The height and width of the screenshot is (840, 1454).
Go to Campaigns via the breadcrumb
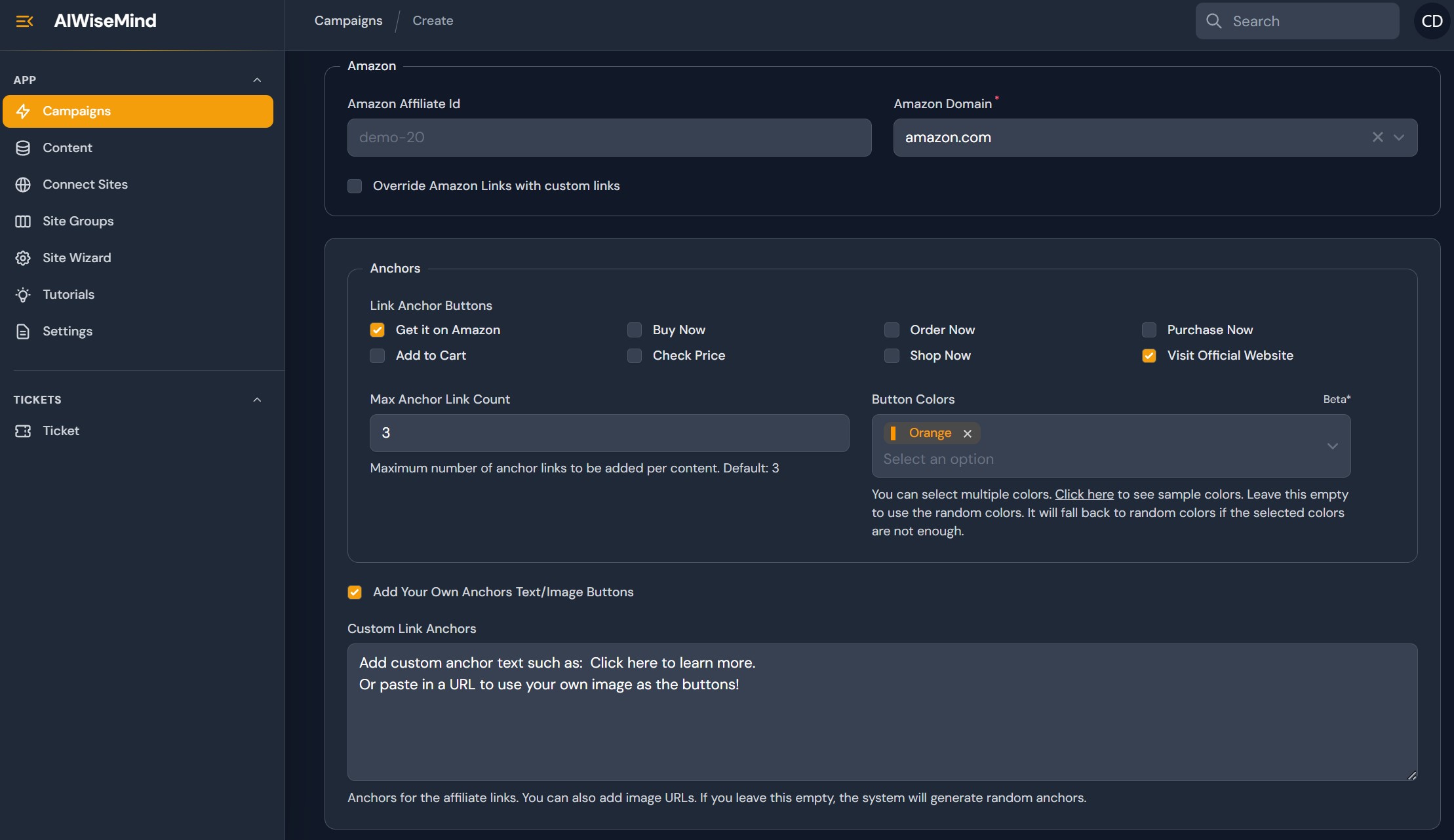click(348, 20)
